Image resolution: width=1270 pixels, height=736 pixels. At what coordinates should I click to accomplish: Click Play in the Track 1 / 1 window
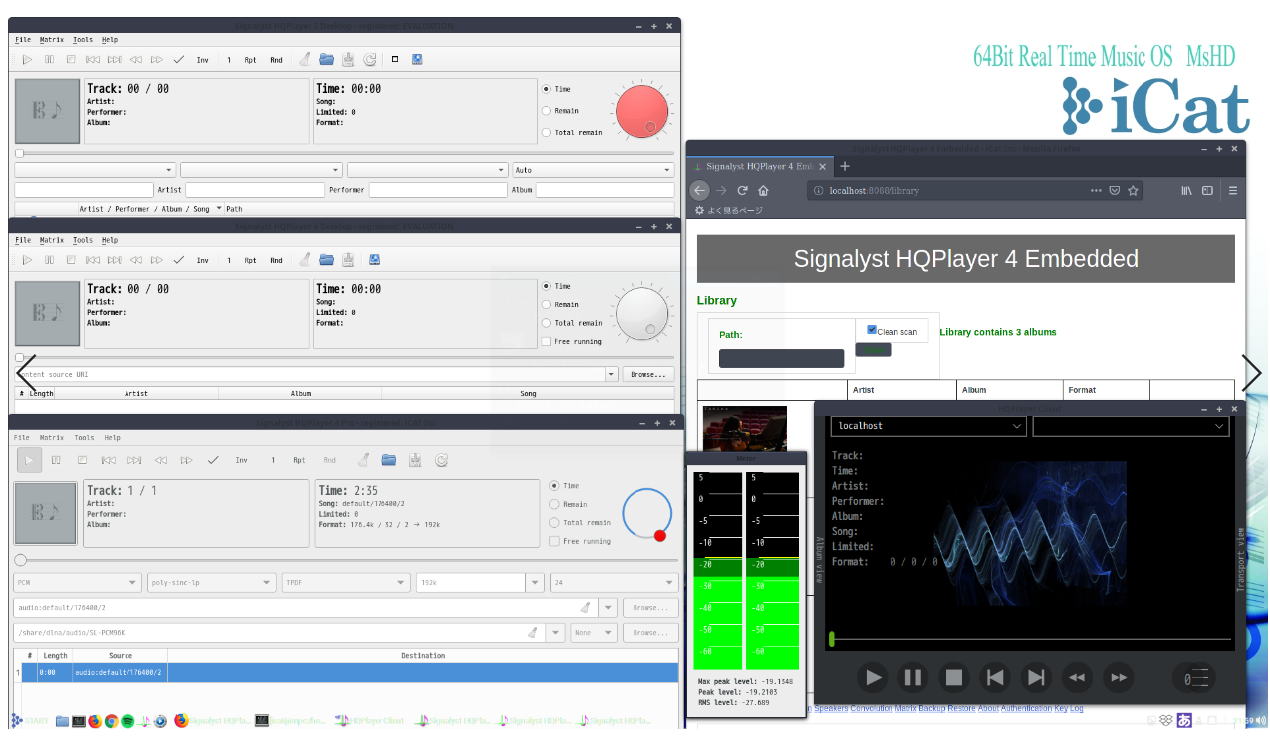click(x=29, y=460)
